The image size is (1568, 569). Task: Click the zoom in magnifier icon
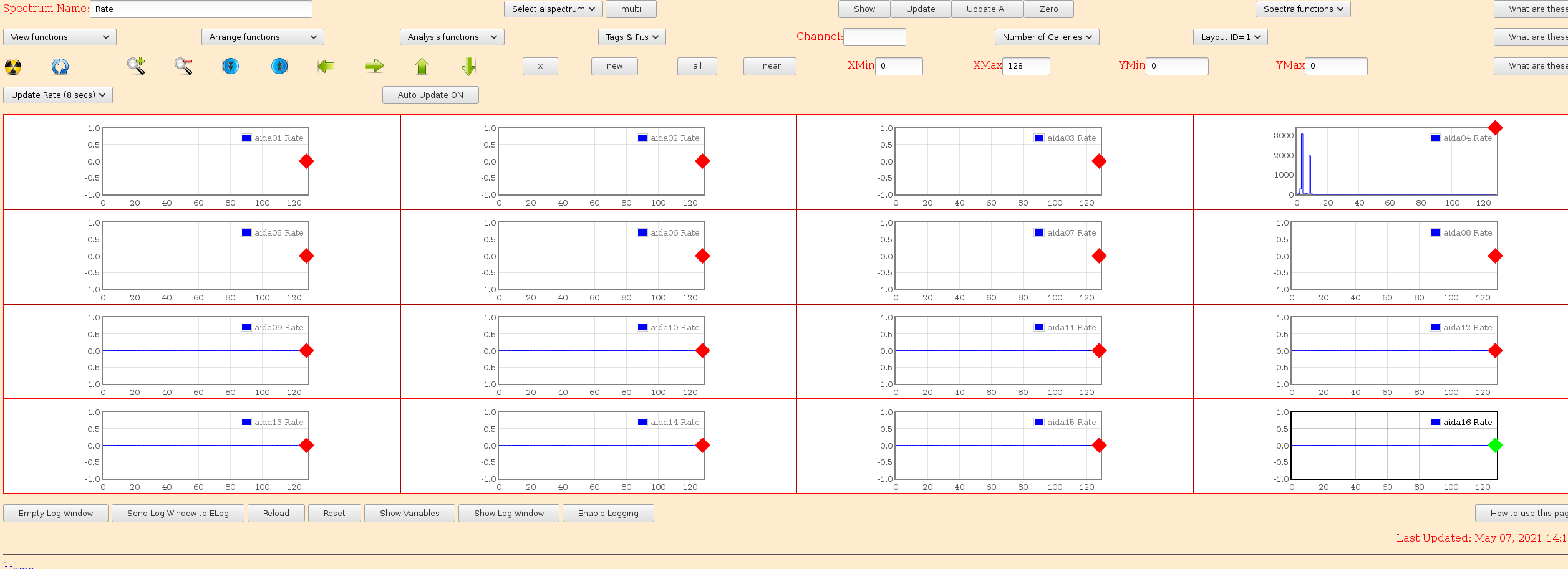[136, 66]
